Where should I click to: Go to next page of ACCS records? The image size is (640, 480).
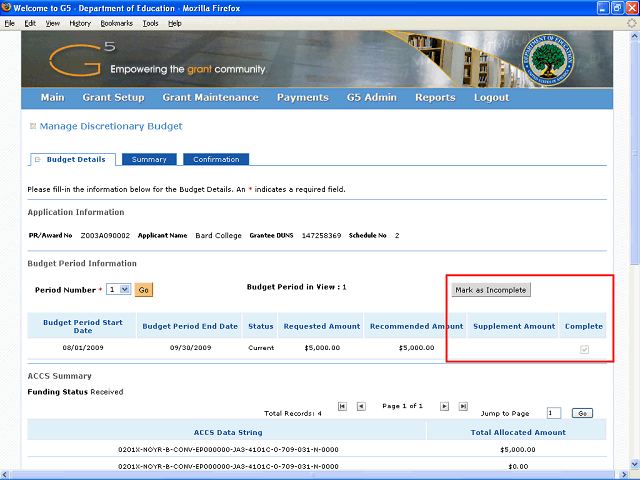click(445, 406)
